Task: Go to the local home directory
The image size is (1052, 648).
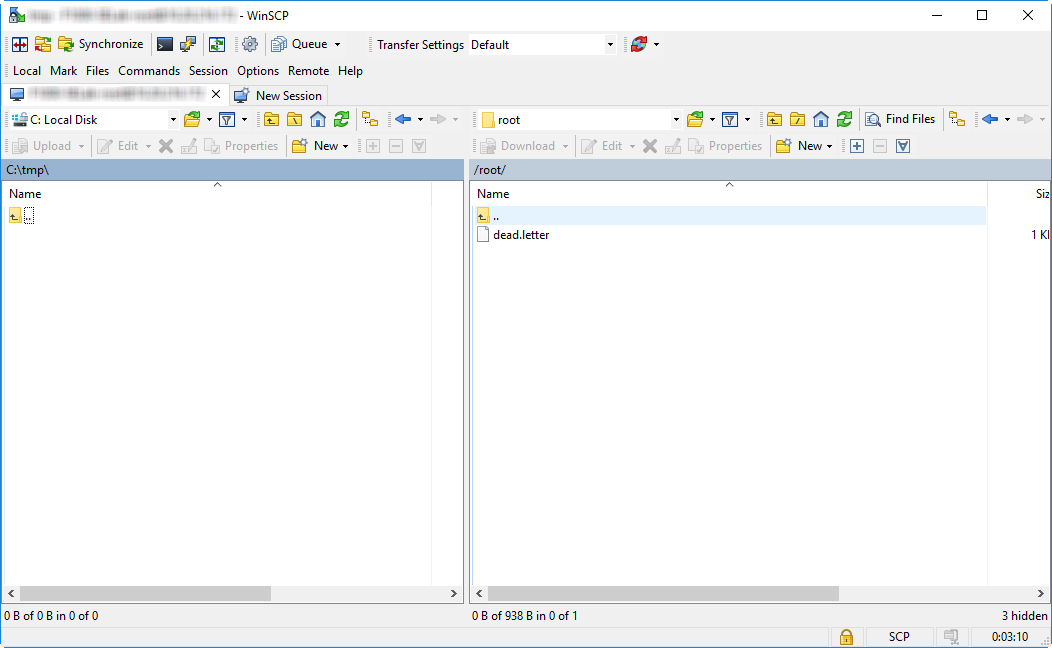Action: tap(318, 119)
